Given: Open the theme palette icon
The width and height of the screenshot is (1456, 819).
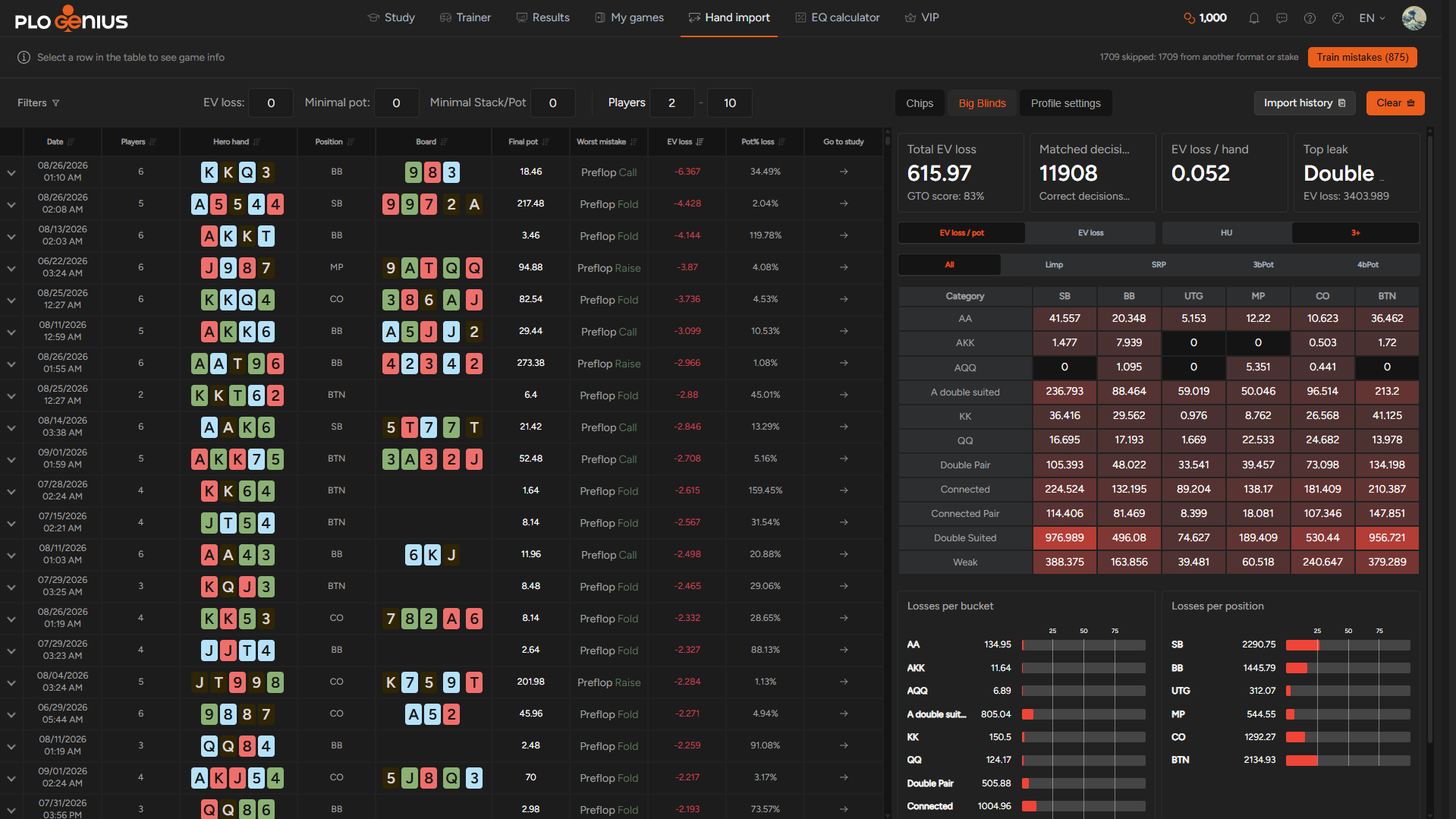Looking at the screenshot, I should pyautogui.click(x=1338, y=18).
